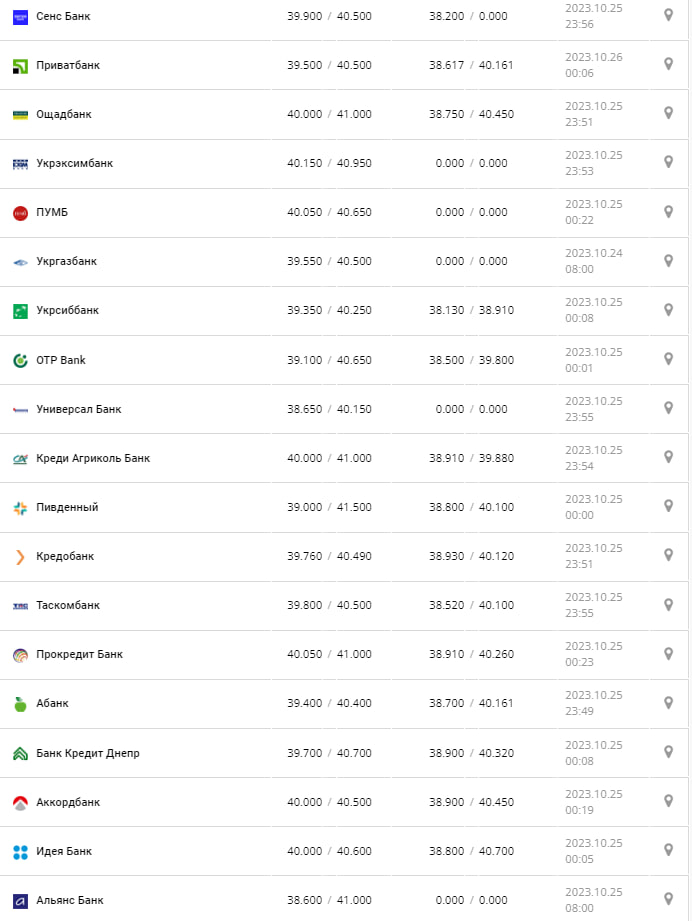Image resolution: width=692 pixels, height=921 pixels.
Task: Click the Приватбанк logo icon
Action: point(20,66)
